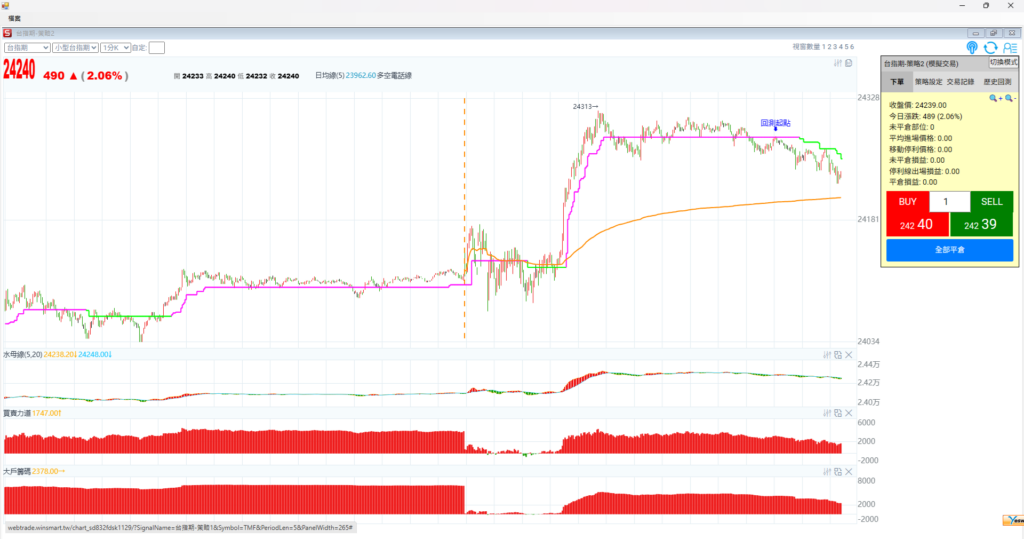Zoom out with the magnifier minus icon
This screenshot has height=539, width=1024.
coord(1009,99)
